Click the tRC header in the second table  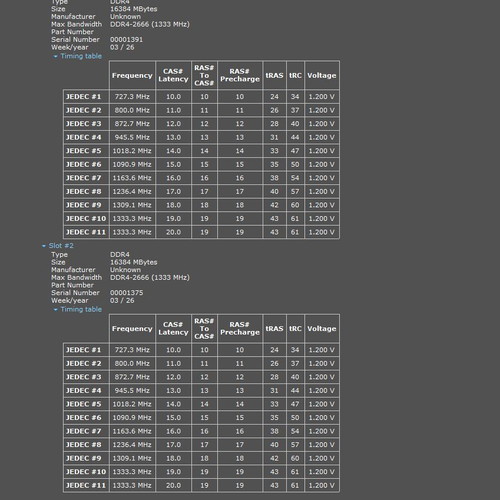[295, 329]
